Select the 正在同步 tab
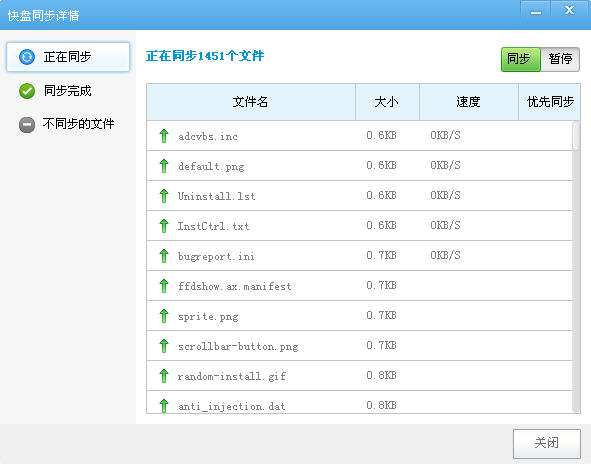591x464 pixels. click(68, 57)
